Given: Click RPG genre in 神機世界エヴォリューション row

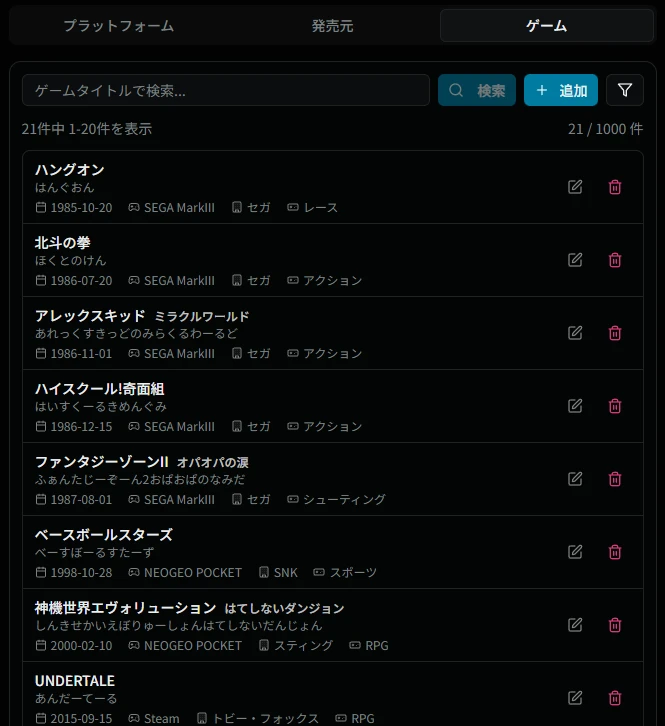Looking at the screenshot, I should (x=376, y=645).
